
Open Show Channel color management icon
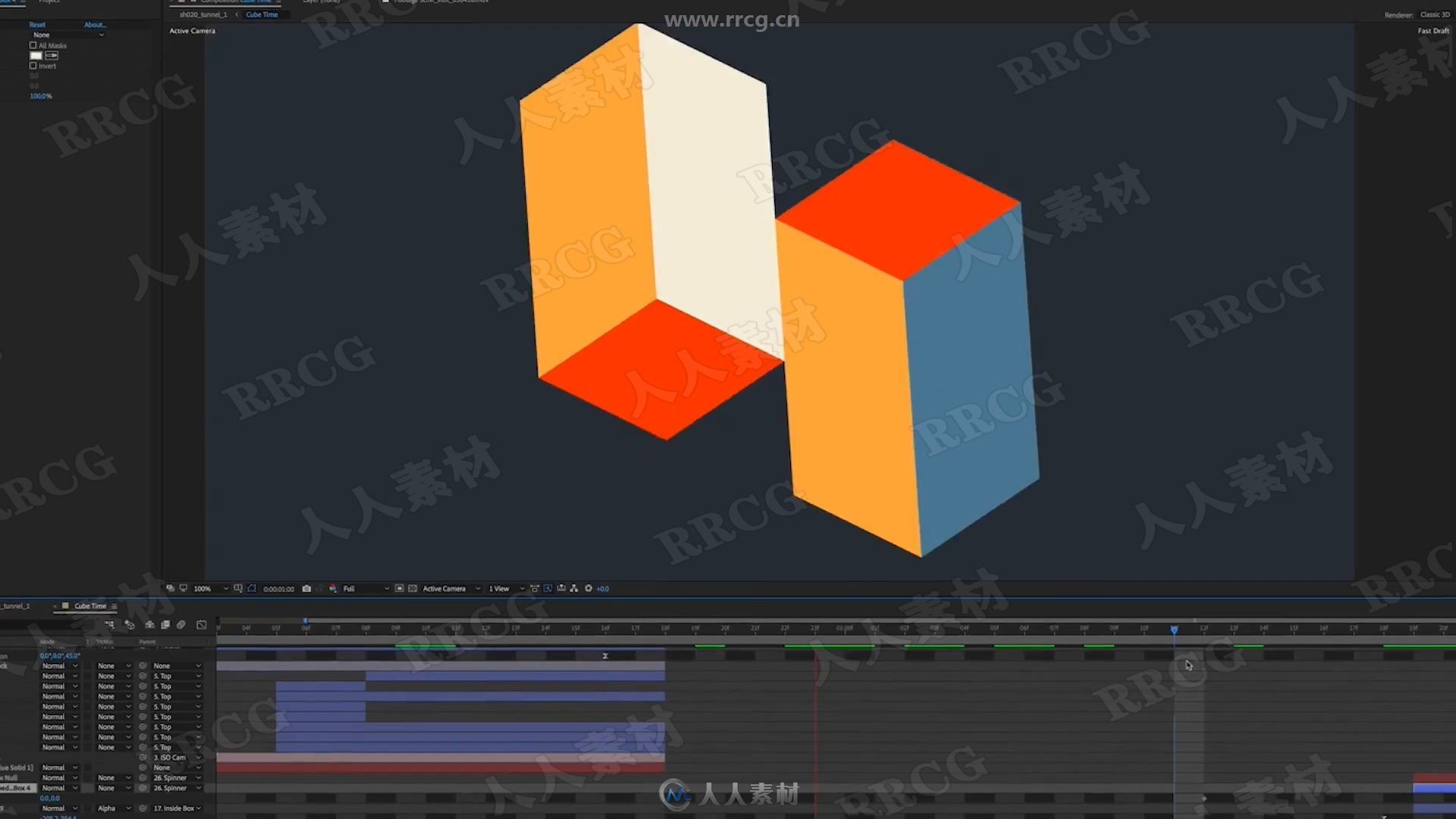pyautogui.click(x=333, y=588)
